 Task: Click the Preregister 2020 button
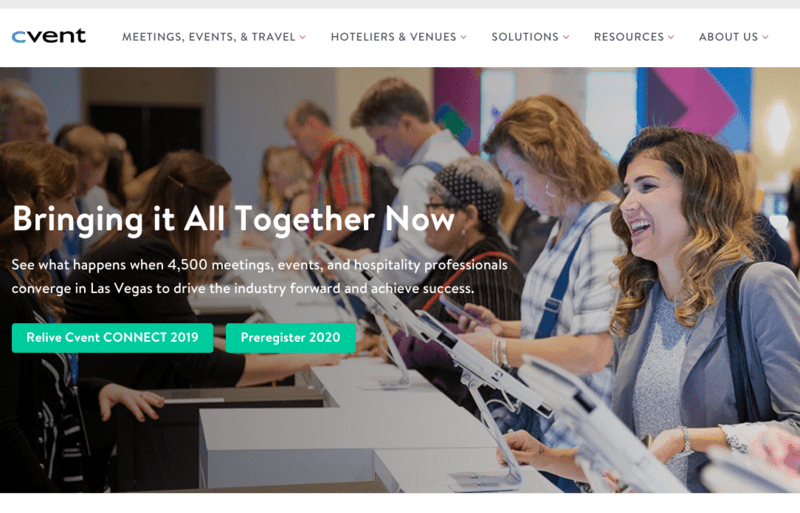click(x=290, y=337)
